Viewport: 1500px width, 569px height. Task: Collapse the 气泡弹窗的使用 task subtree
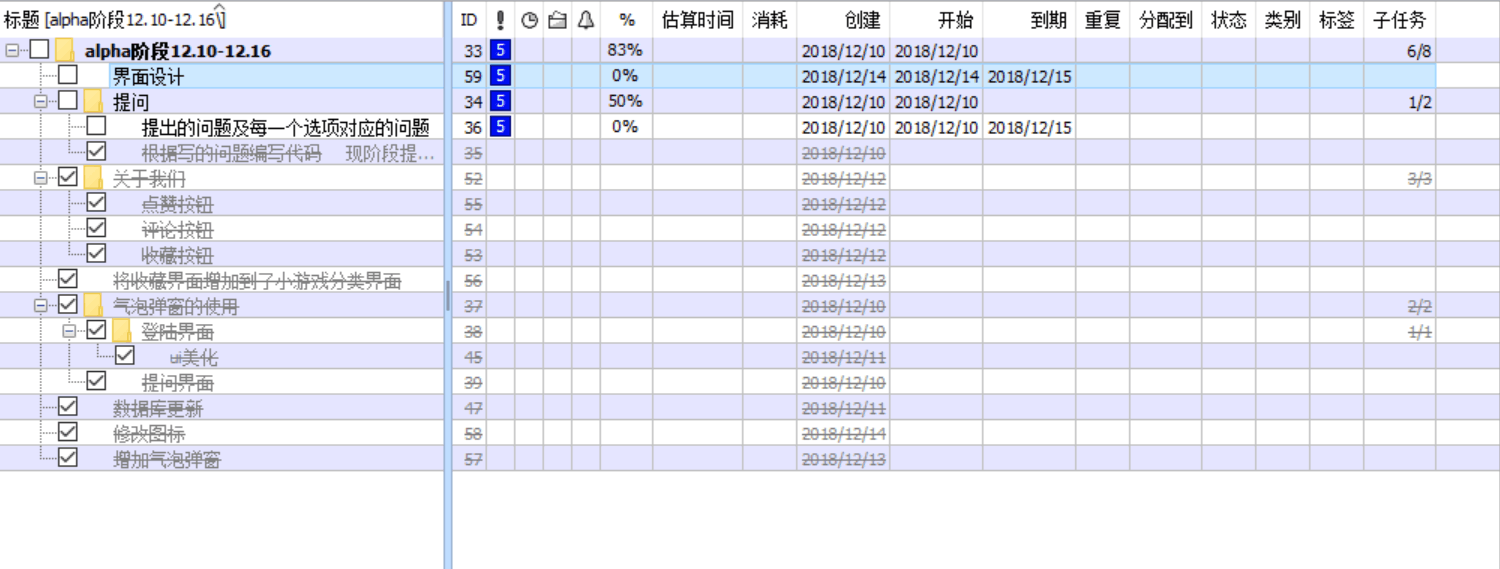pyautogui.click(x=41, y=305)
